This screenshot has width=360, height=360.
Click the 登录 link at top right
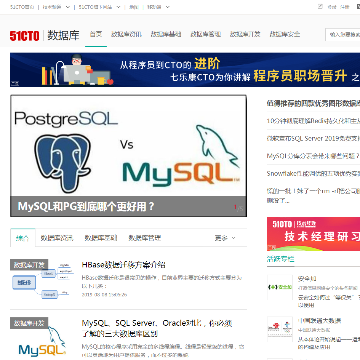tap(332, 7)
